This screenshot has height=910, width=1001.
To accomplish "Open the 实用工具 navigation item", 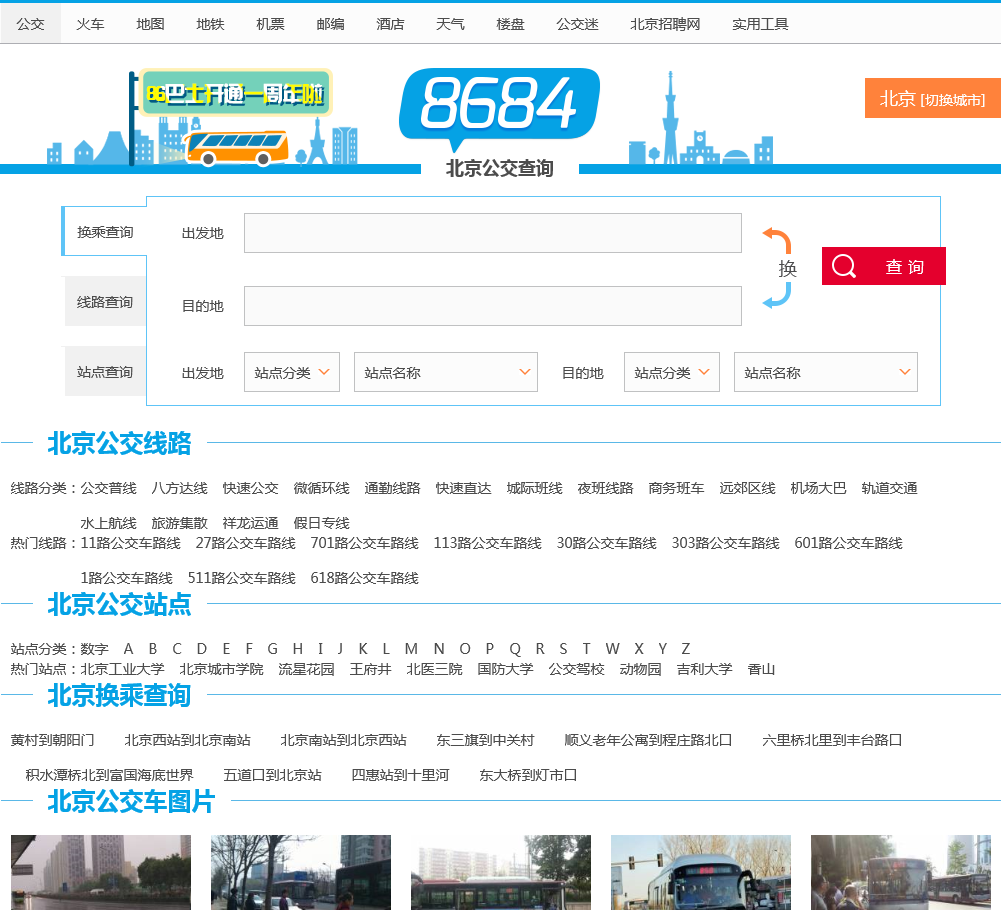I will (x=760, y=24).
